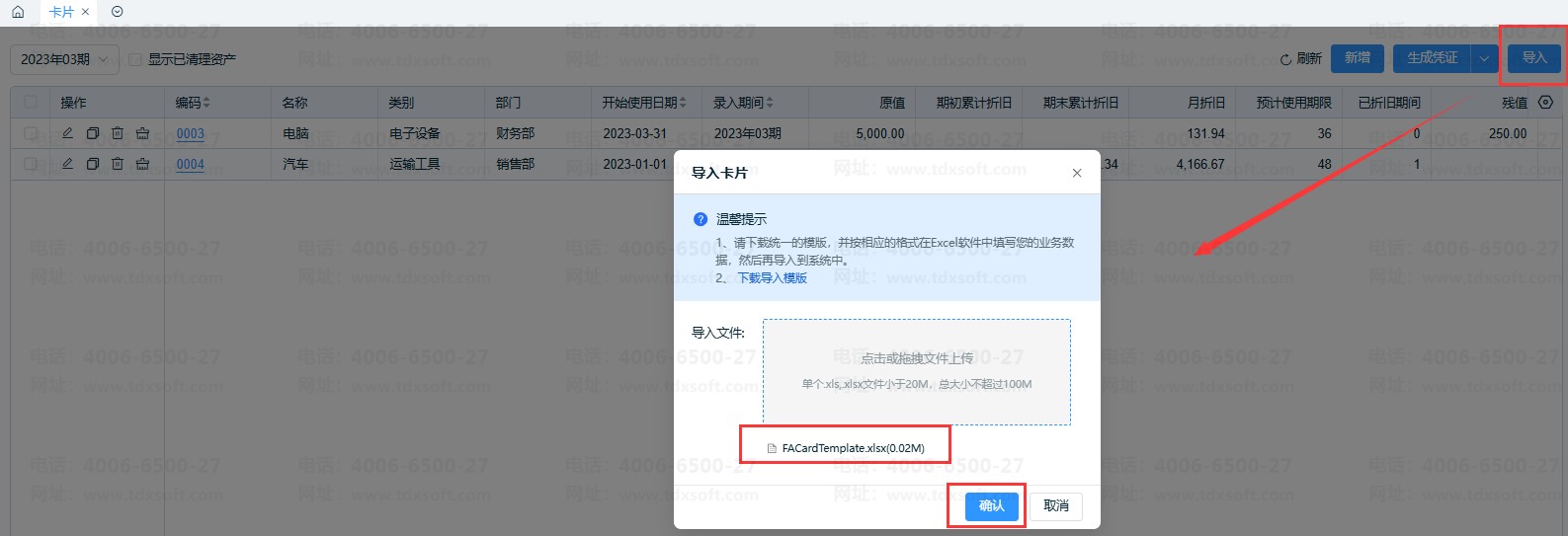Click the file upload drop area

[x=916, y=371]
